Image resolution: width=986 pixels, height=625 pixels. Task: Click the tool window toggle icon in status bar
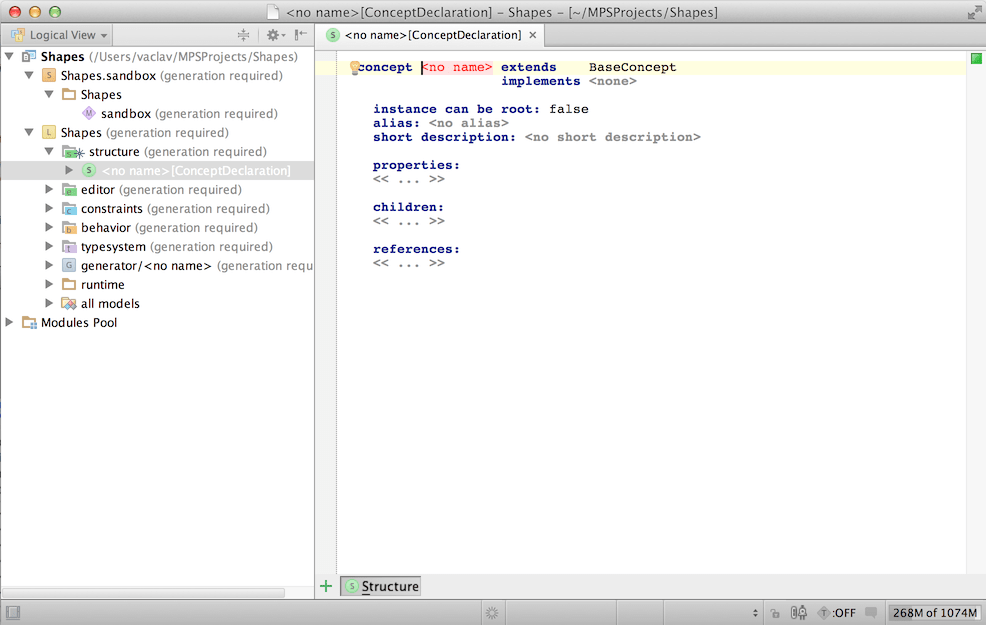point(13,612)
